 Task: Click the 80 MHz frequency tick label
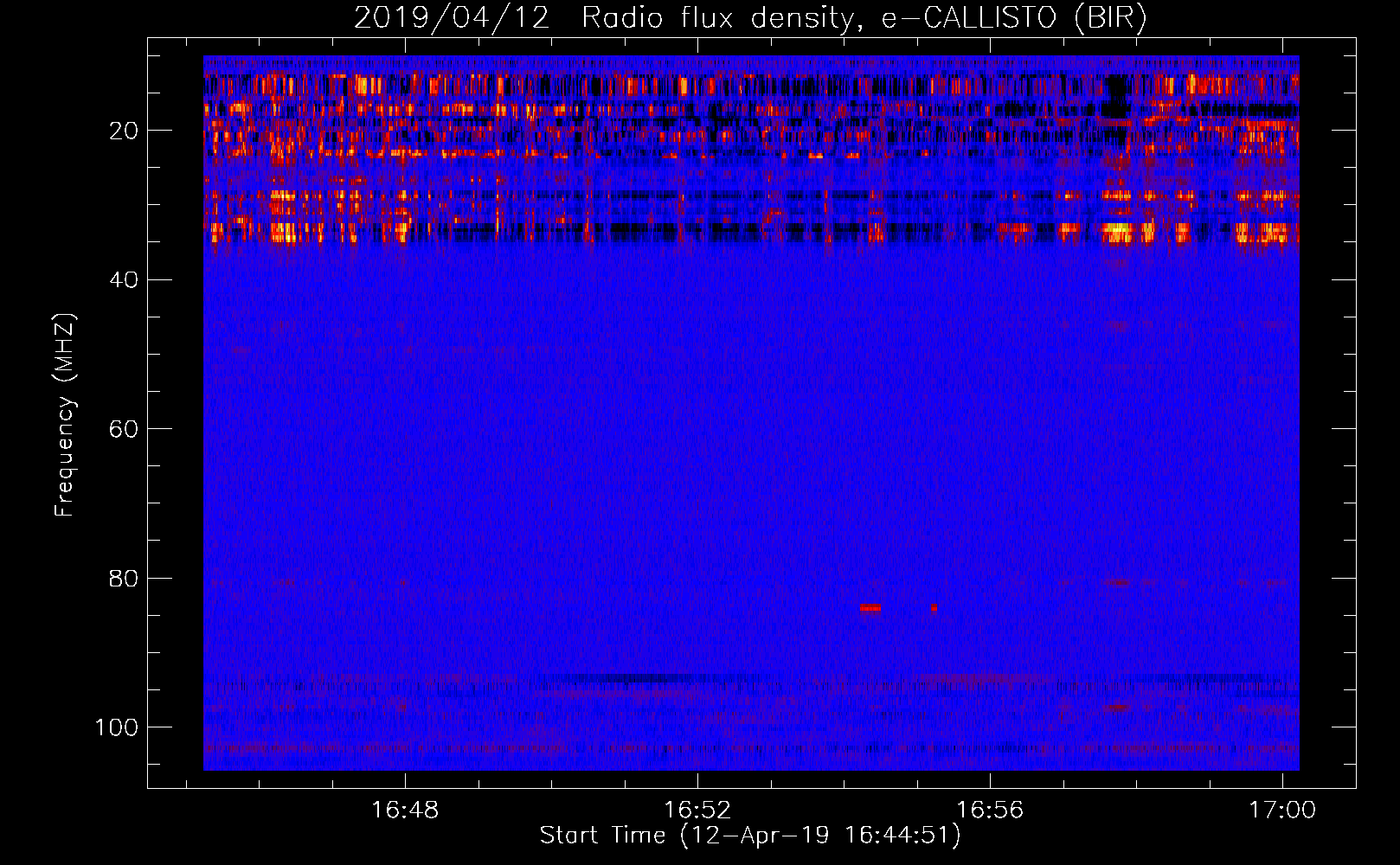tap(124, 578)
